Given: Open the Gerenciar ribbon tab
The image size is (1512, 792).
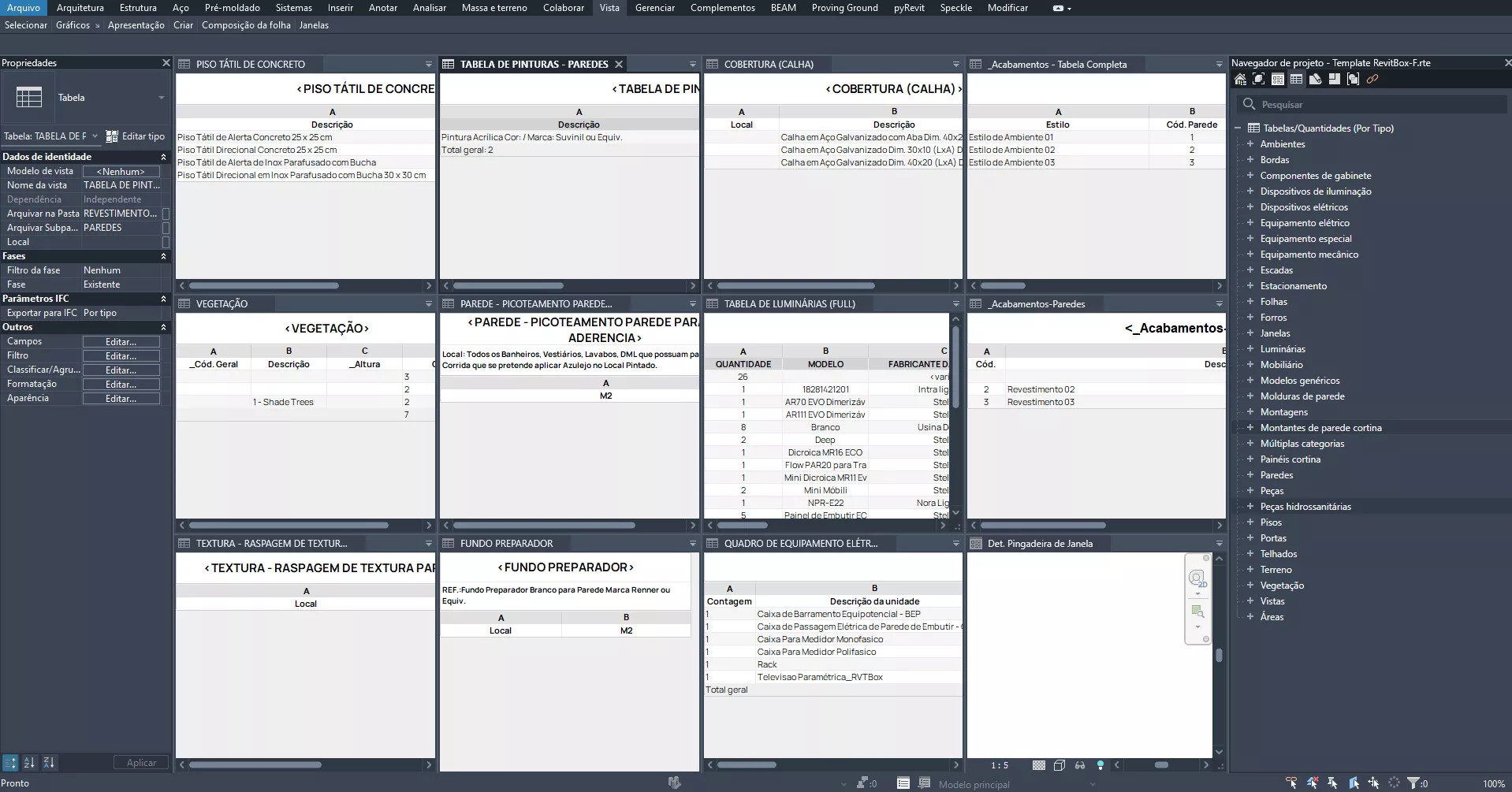Looking at the screenshot, I should click(654, 8).
